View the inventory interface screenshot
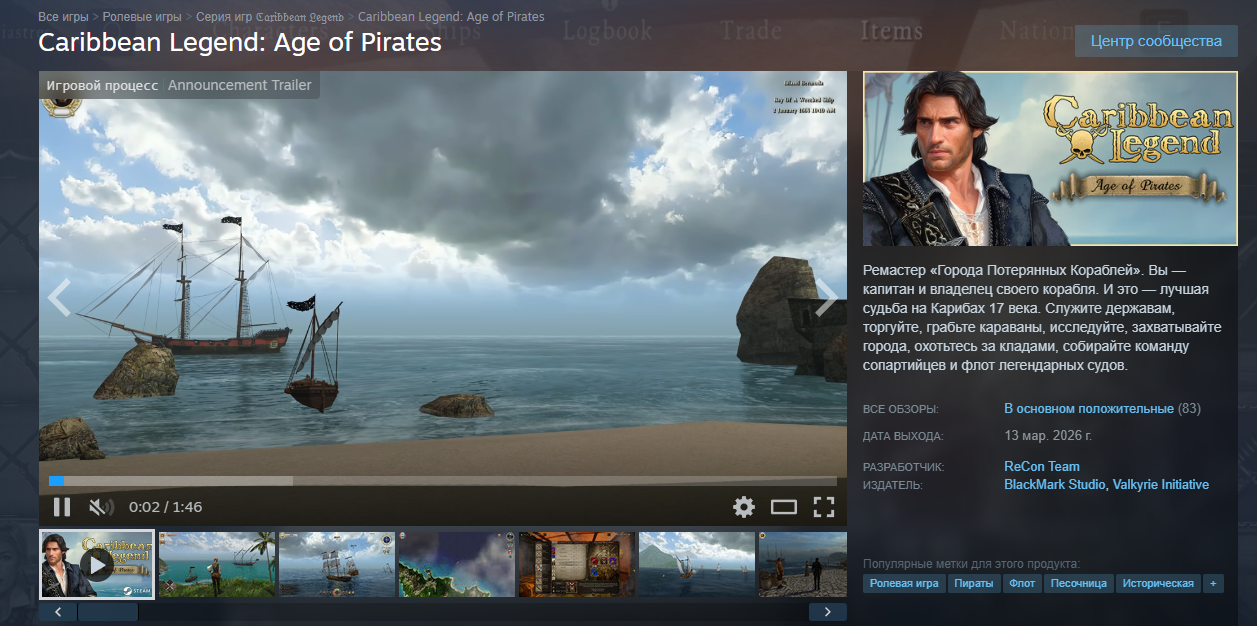The width and height of the screenshot is (1257, 626). click(x=577, y=565)
